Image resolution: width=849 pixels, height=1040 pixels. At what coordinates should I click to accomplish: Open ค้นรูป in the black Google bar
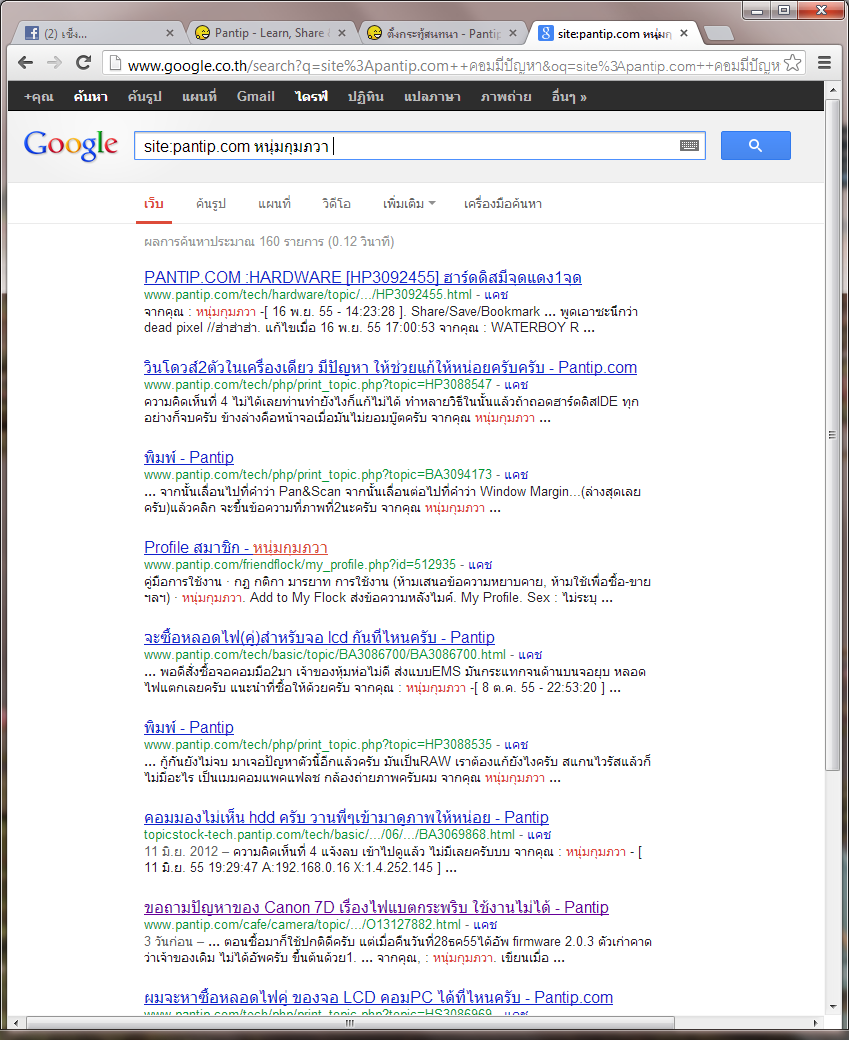click(x=145, y=97)
